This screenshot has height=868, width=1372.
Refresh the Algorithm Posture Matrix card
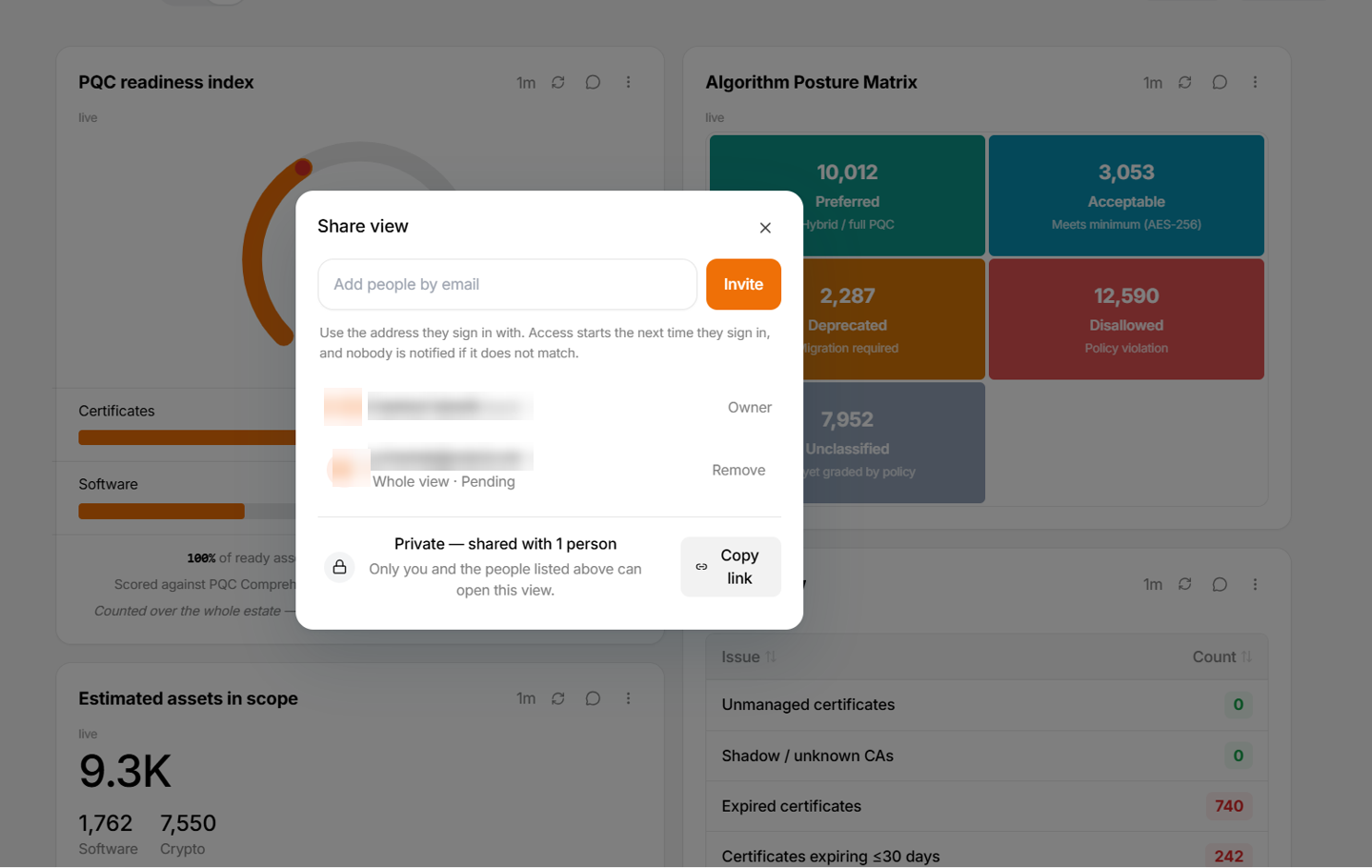(1185, 83)
